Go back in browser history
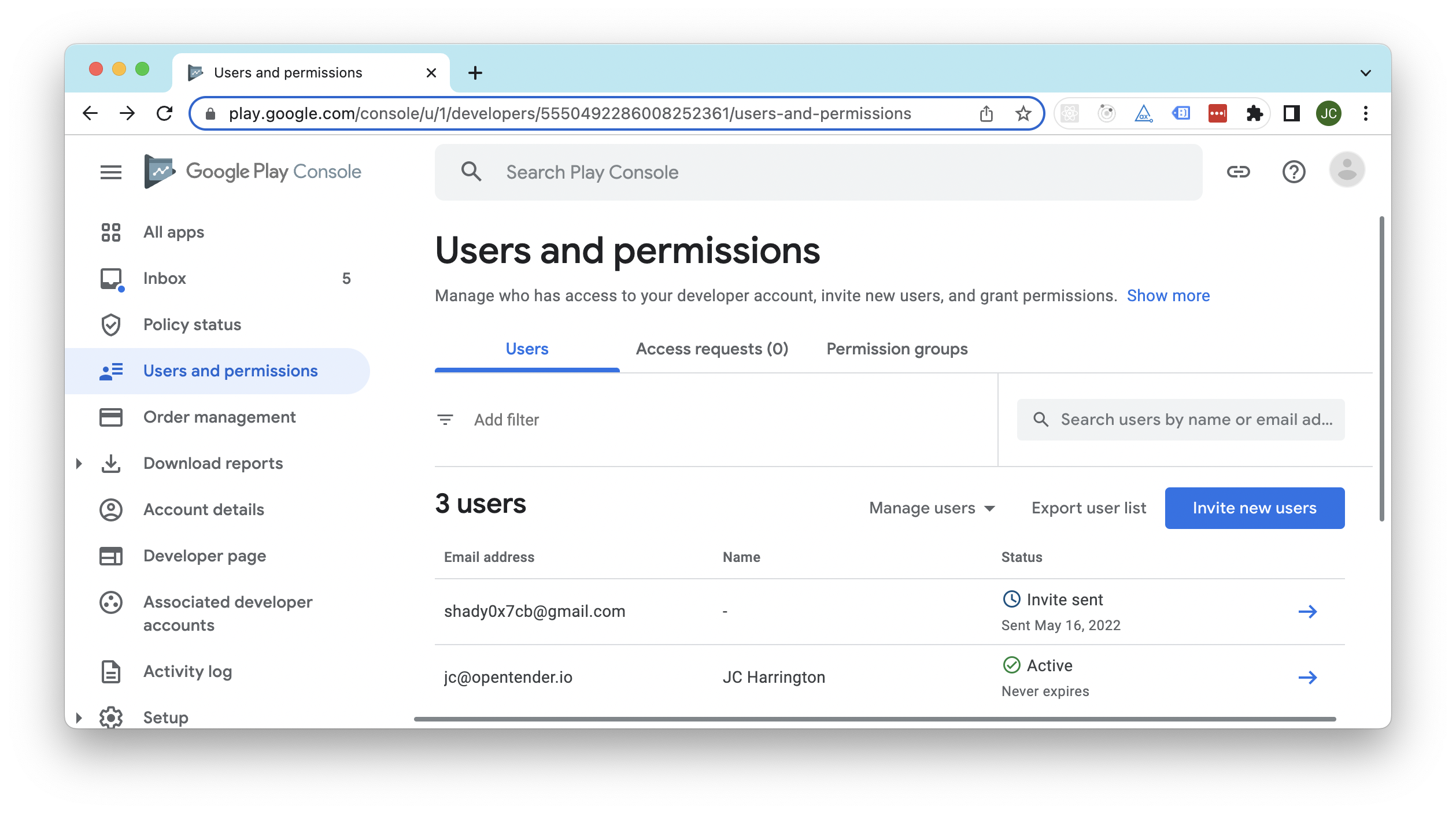1456x814 pixels. (90, 113)
